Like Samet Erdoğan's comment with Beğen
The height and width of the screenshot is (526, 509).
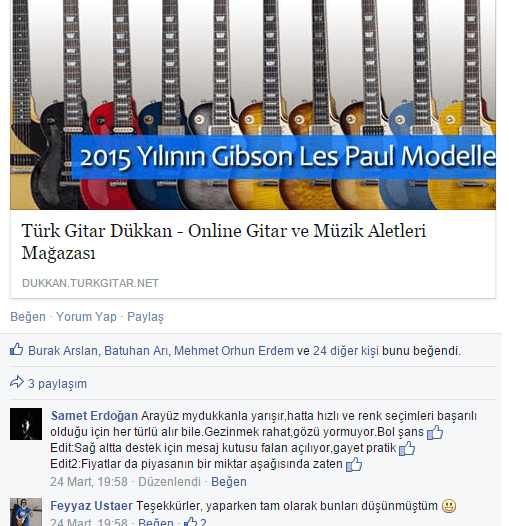229,482
